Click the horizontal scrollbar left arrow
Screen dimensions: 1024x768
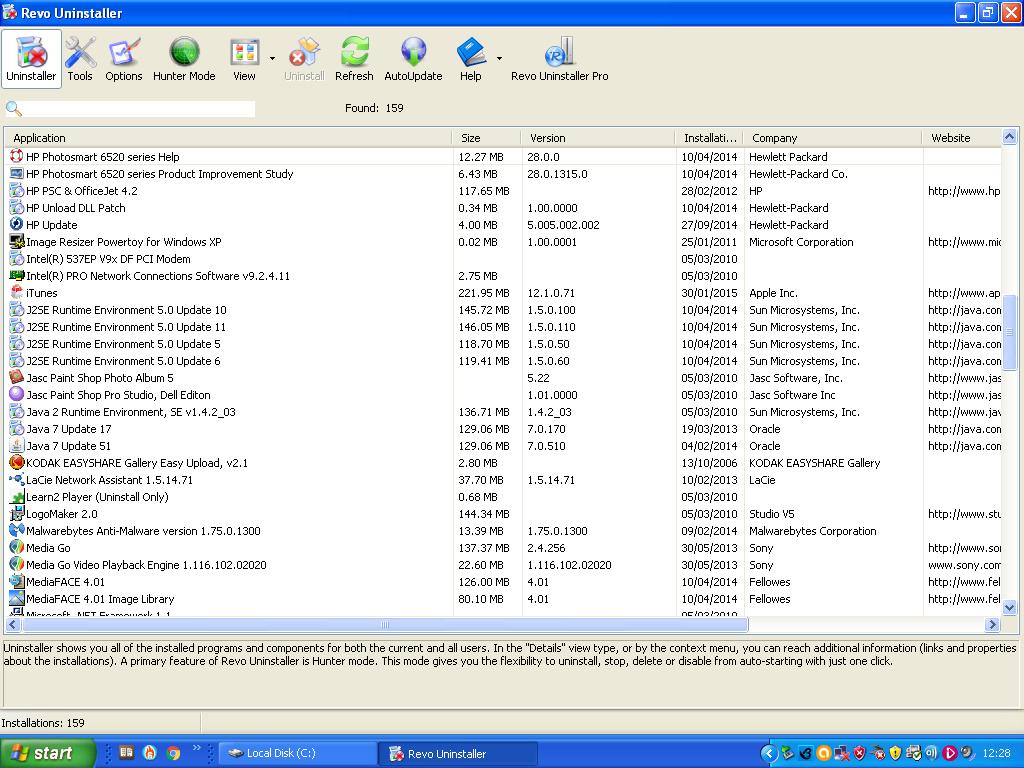coord(12,624)
